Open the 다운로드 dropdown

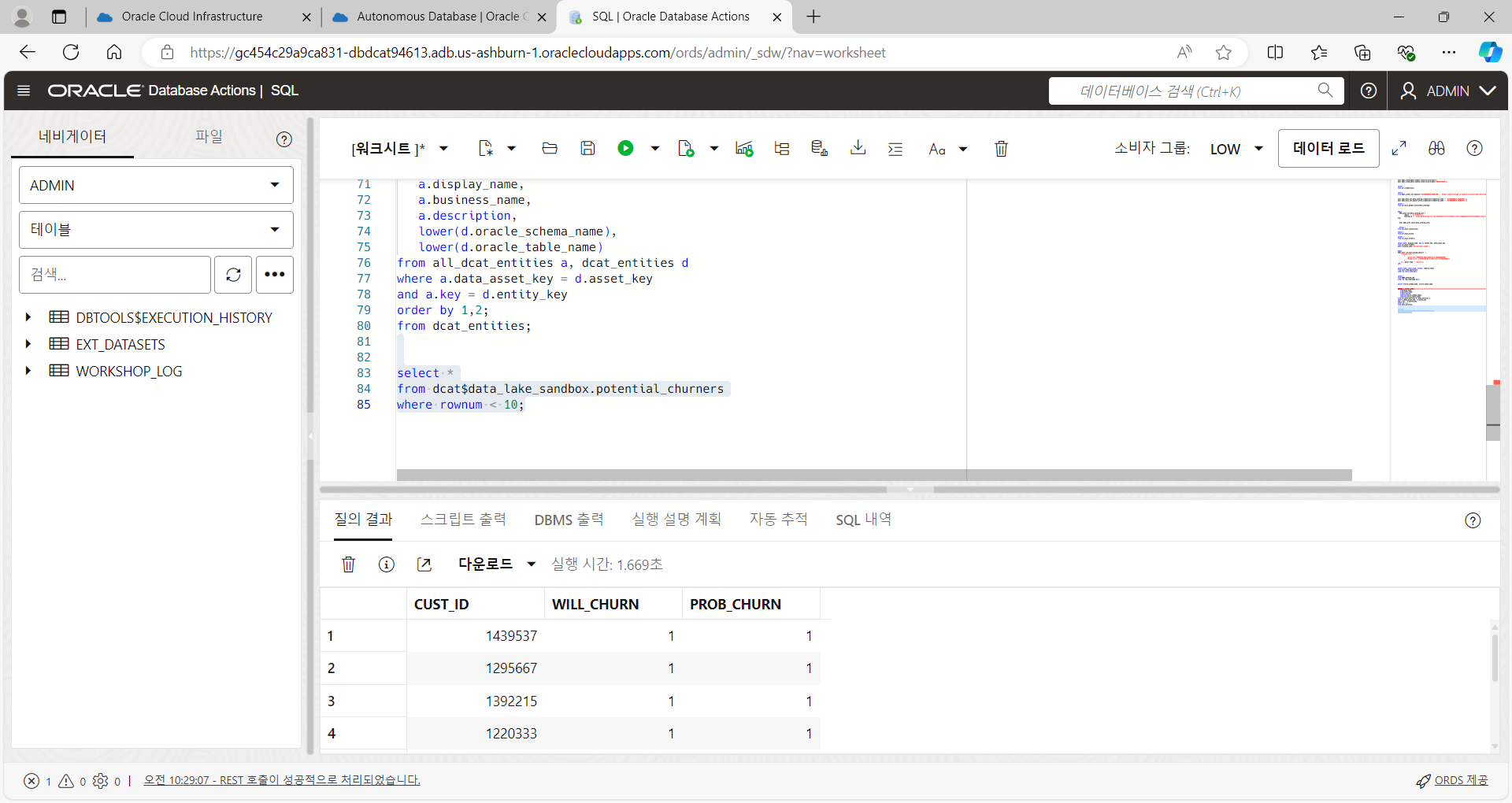point(497,564)
